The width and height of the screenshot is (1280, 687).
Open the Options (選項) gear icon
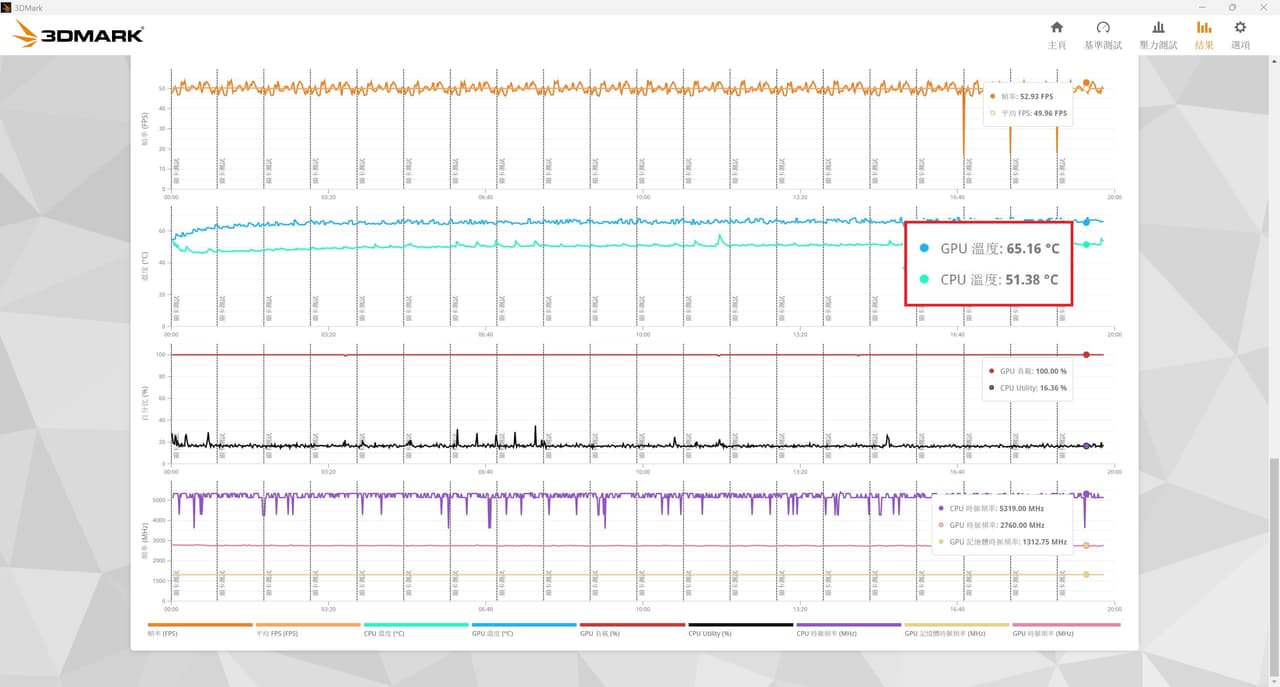click(x=1240, y=35)
